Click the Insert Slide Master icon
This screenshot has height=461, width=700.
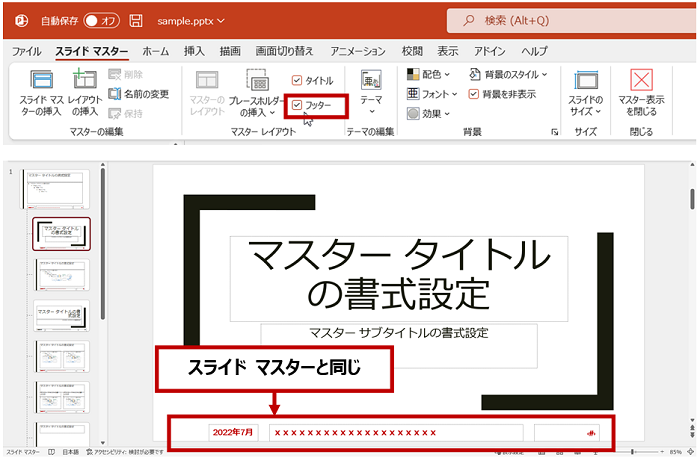click(41, 80)
